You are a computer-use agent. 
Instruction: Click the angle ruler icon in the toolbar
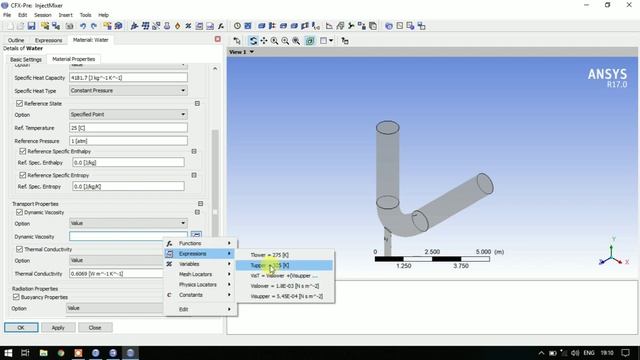329,26
